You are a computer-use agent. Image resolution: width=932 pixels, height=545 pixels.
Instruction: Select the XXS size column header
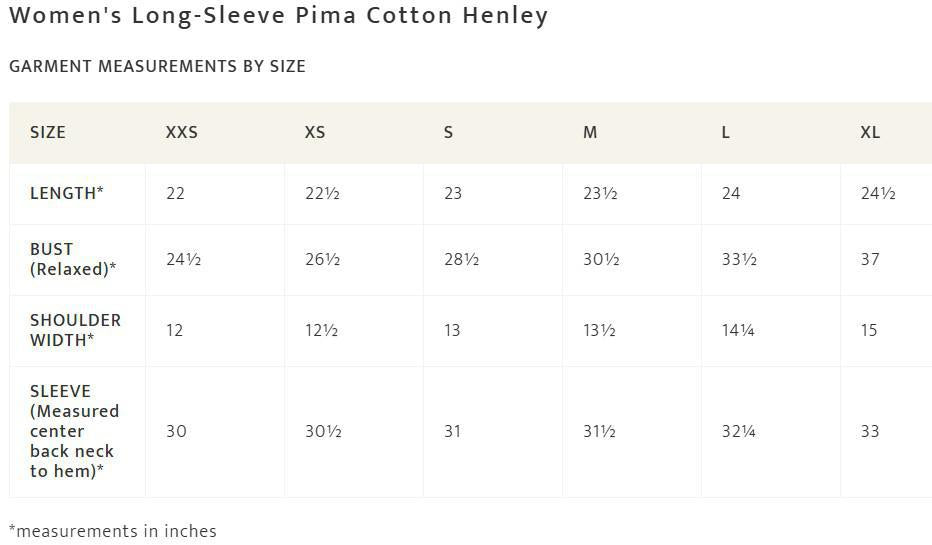[182, 132]
